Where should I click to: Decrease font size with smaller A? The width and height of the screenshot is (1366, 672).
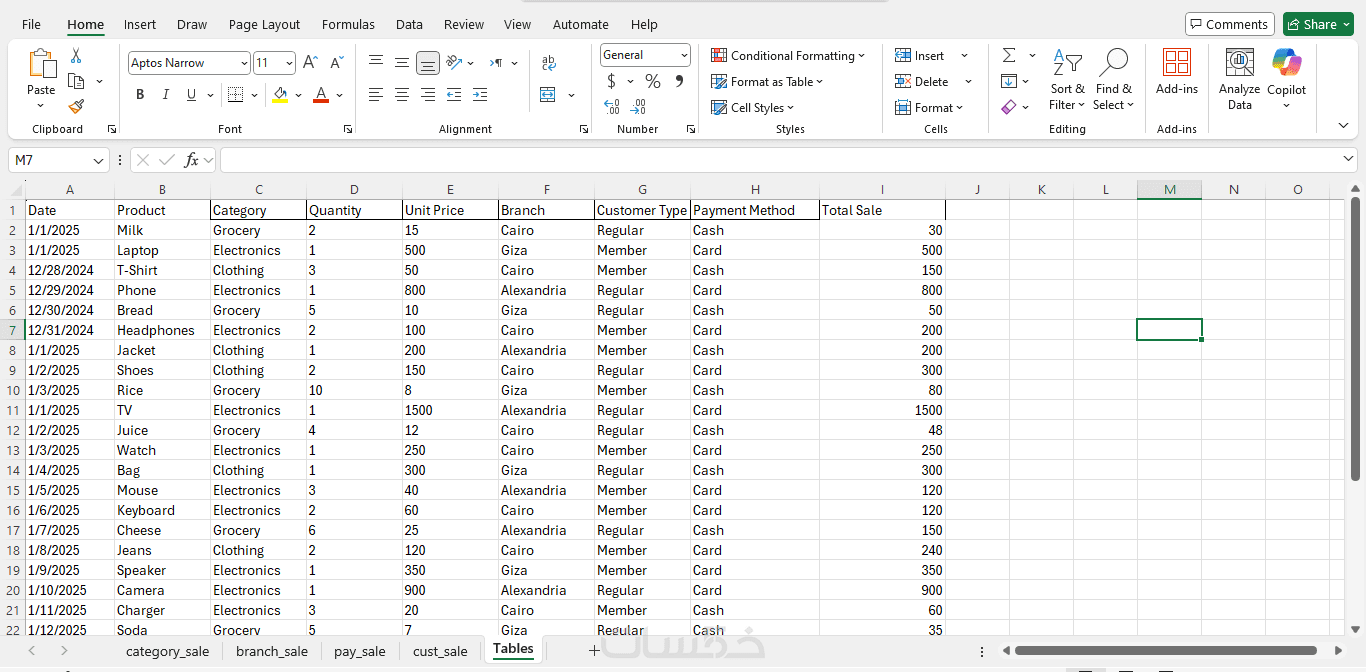click(337, 63)
